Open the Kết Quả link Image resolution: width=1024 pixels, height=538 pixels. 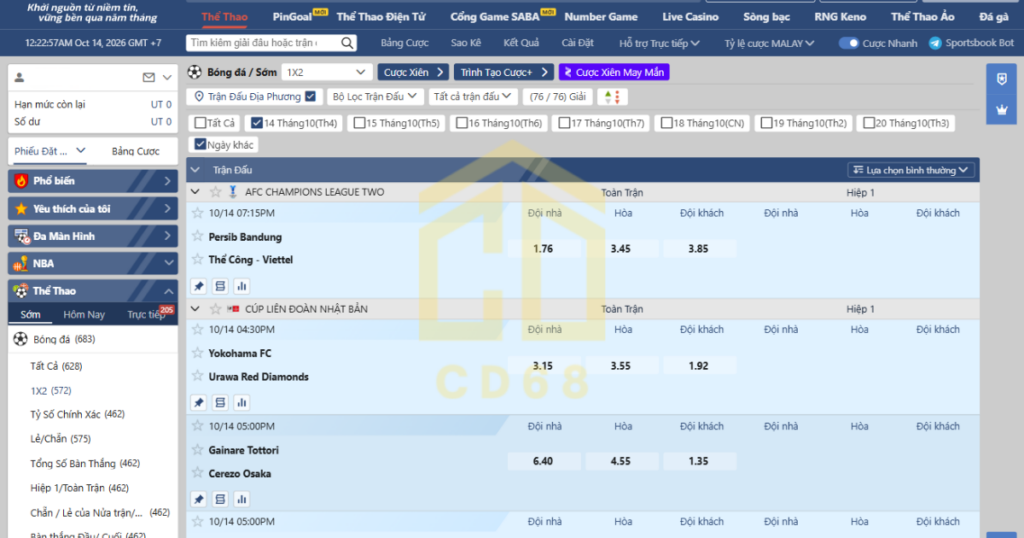click(521, 43)
